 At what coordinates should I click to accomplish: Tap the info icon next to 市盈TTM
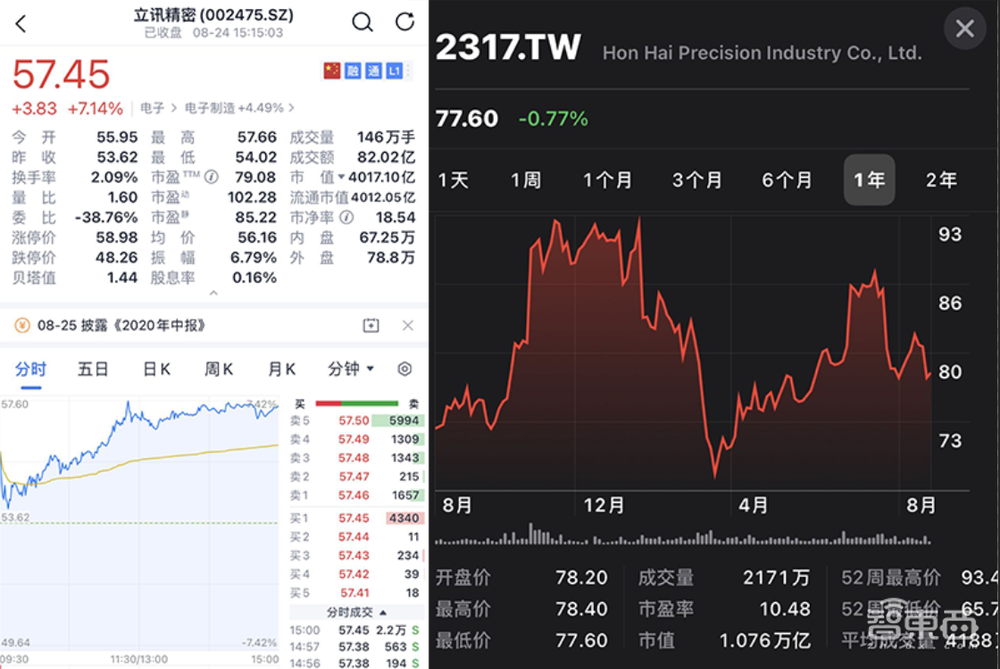click(x=211, y=177)
